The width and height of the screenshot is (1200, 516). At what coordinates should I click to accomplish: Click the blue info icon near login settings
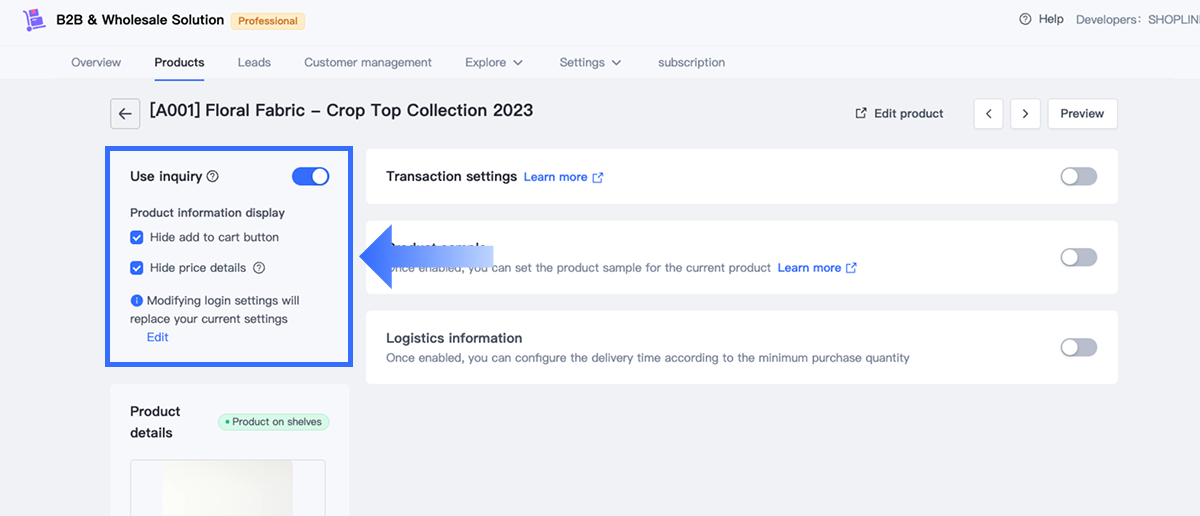click(137, 300)
